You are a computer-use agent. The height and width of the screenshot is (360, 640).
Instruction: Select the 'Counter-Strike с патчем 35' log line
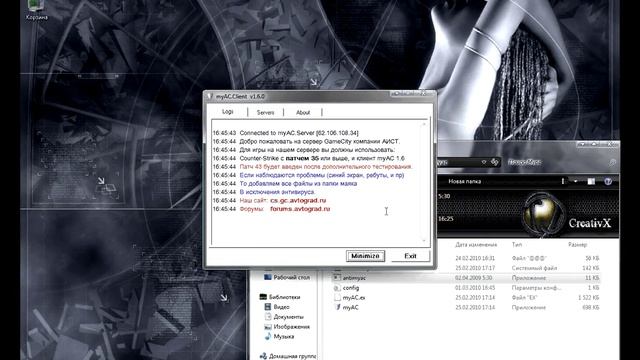309,158
